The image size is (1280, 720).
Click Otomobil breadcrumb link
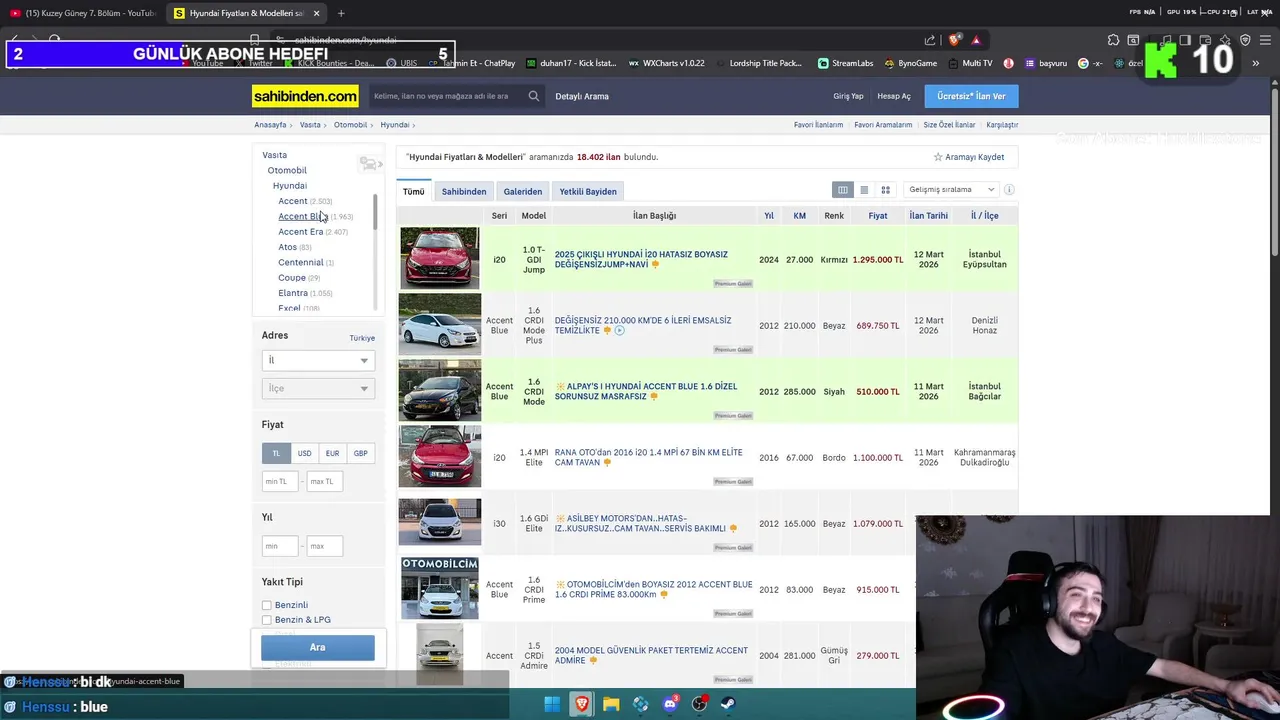tap(350, 125)
